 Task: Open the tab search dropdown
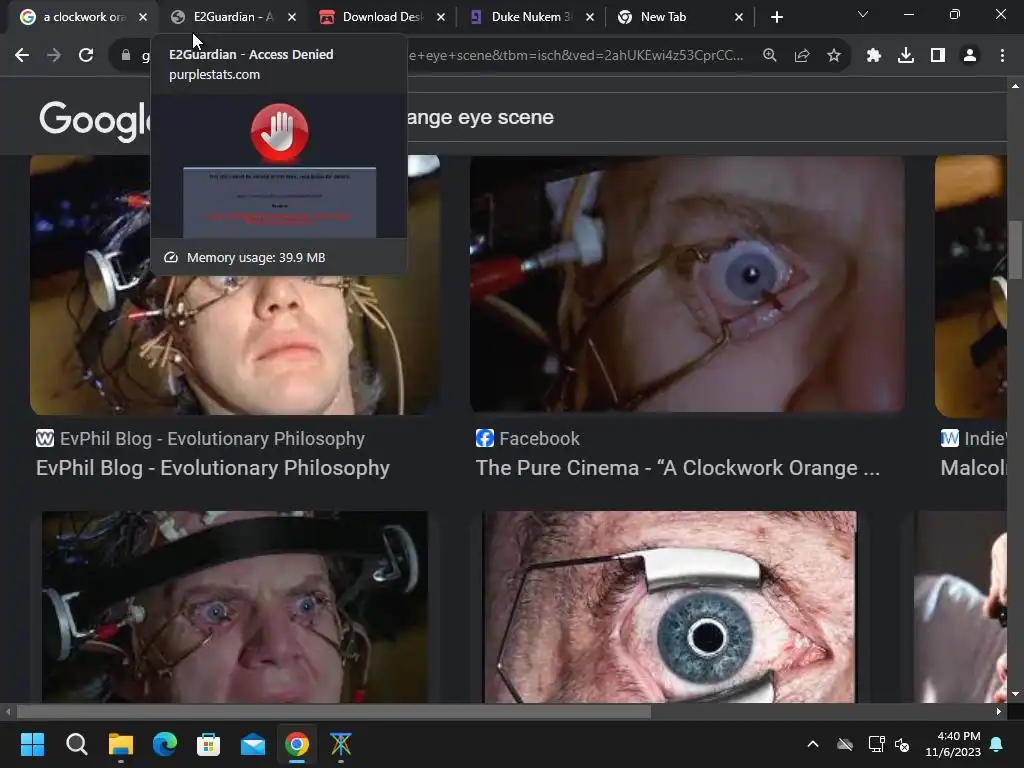click(863, 14)
